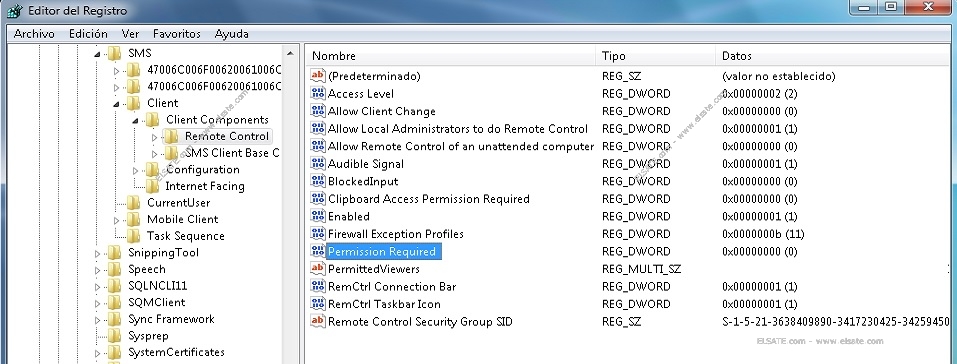Minimize the Registry Editor window

[x=863, y=8]
